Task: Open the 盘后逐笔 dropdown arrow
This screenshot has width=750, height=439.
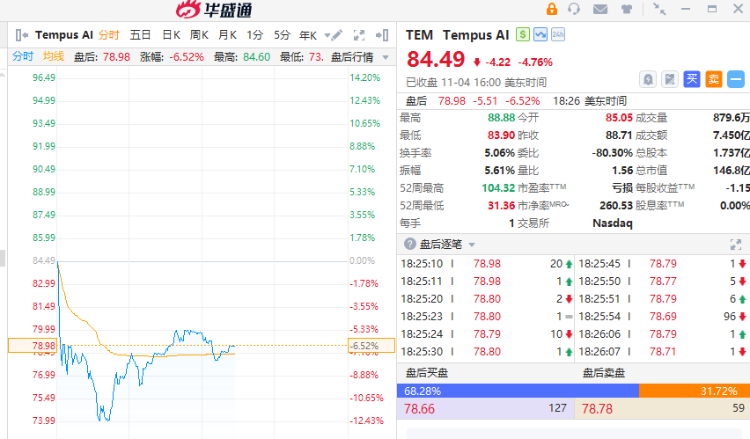Action: point(472,245)
